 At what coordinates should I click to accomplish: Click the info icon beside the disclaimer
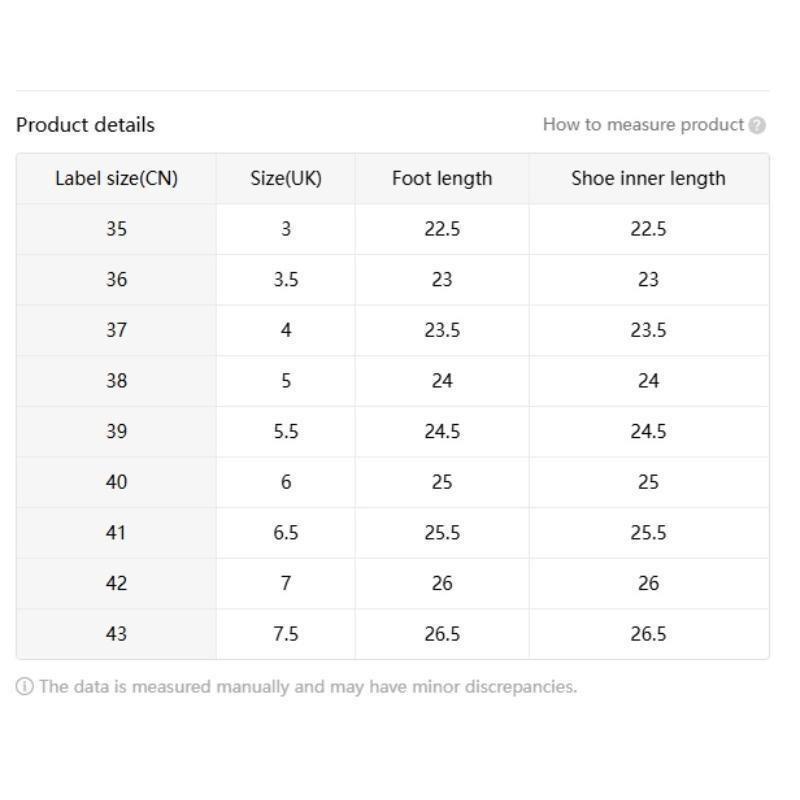(24, 687)
